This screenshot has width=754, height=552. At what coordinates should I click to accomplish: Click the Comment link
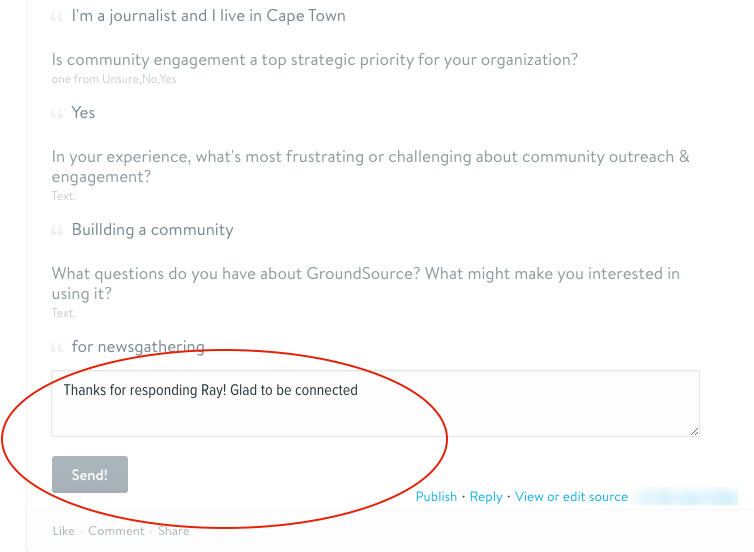[x=116, y=531]
